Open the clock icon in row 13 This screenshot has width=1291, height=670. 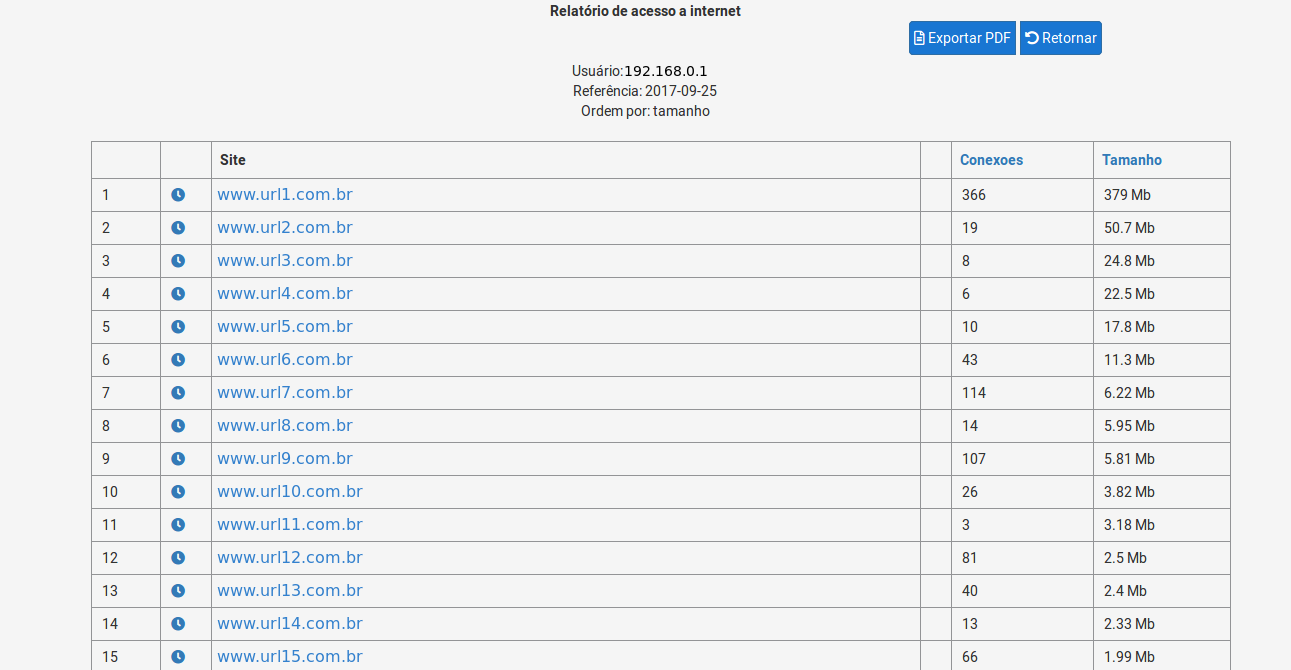pyautogui.click(x=178, y=591)
